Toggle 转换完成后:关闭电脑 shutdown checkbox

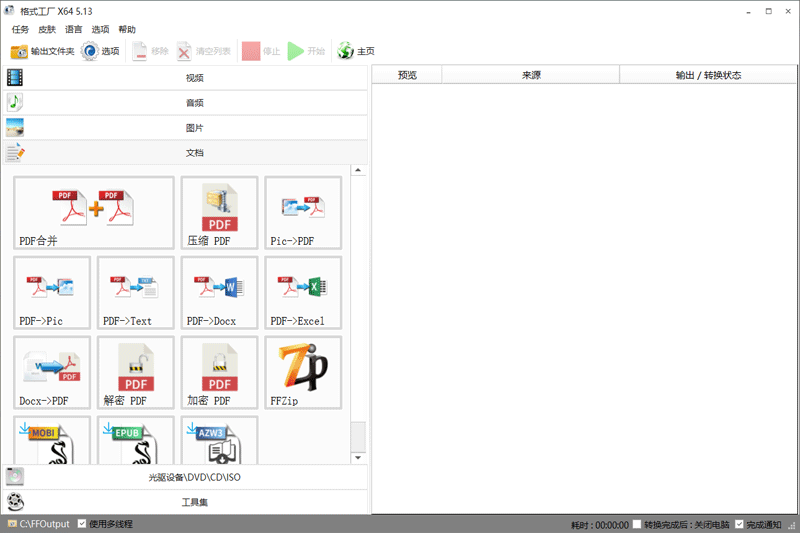(x=637, y=524)
